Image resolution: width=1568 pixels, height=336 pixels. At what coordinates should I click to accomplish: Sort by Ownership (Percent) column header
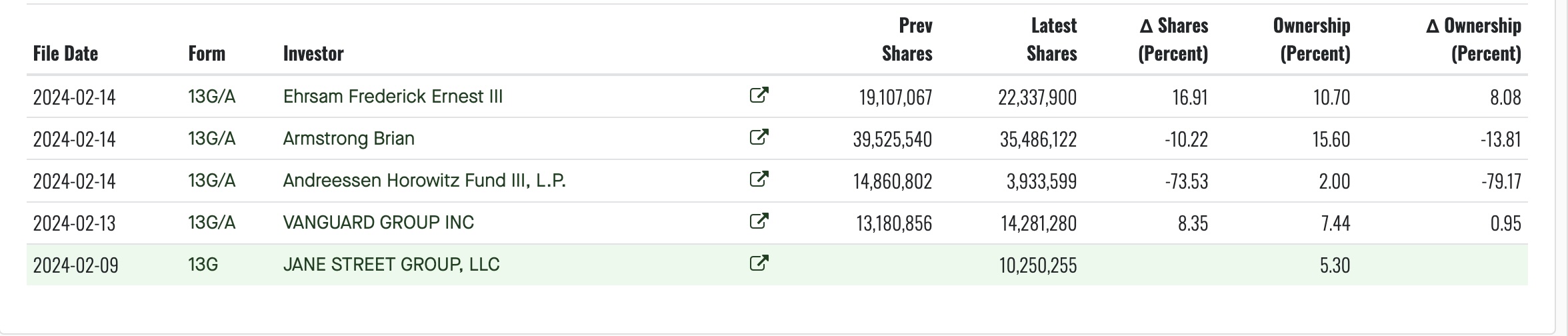[x=1311, y=39]
